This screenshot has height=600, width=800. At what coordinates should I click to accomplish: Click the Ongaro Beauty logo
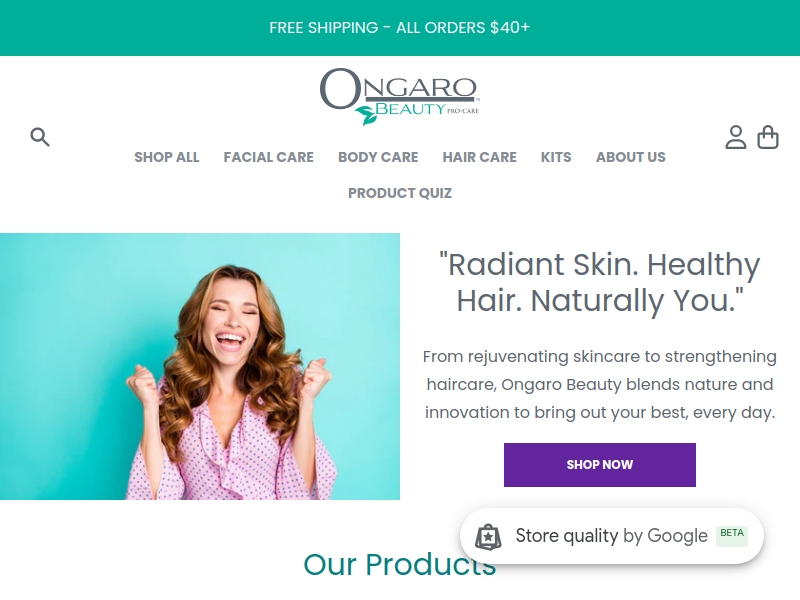(399, 96)
